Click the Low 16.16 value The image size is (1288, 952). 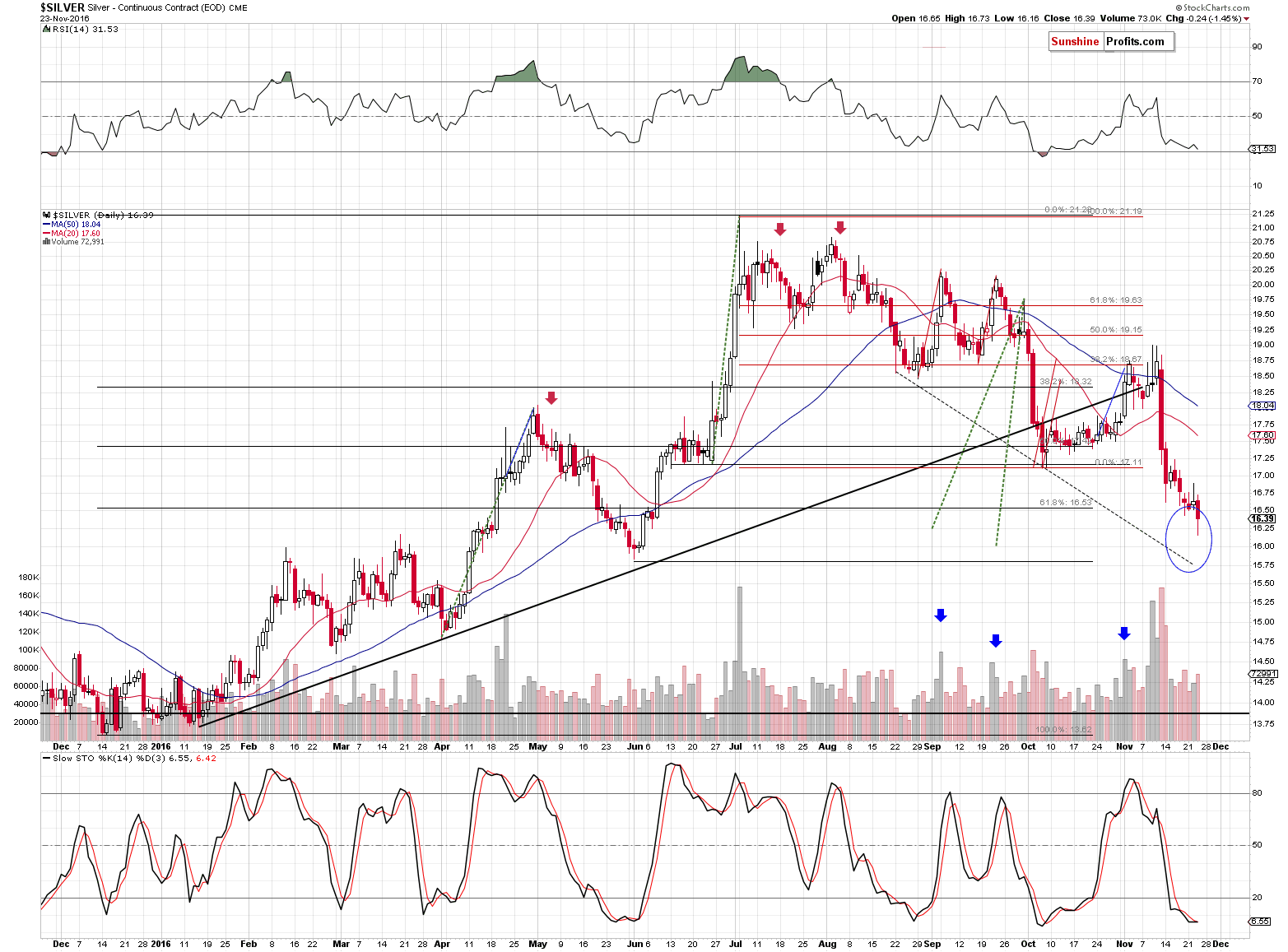pos(1017,18)
